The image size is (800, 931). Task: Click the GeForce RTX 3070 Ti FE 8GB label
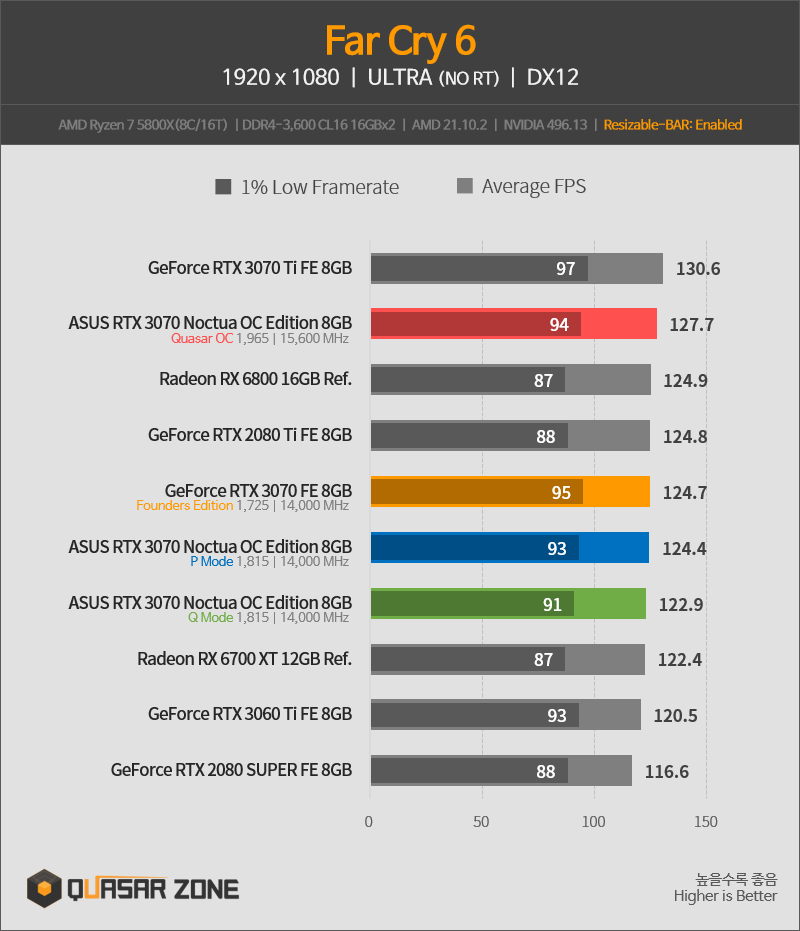point(250,268)
